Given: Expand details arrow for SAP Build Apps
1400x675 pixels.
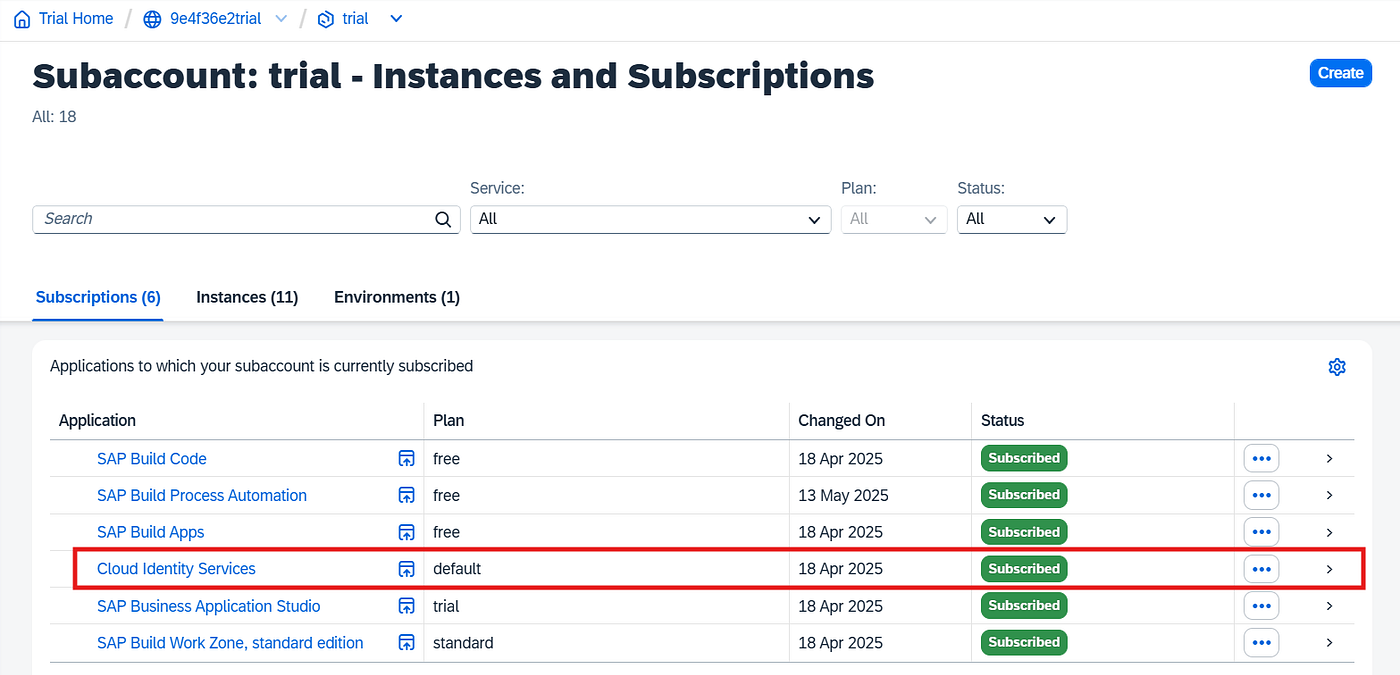Looking at the screenshot, I should pyautogui.click(x=1329, y=532).
